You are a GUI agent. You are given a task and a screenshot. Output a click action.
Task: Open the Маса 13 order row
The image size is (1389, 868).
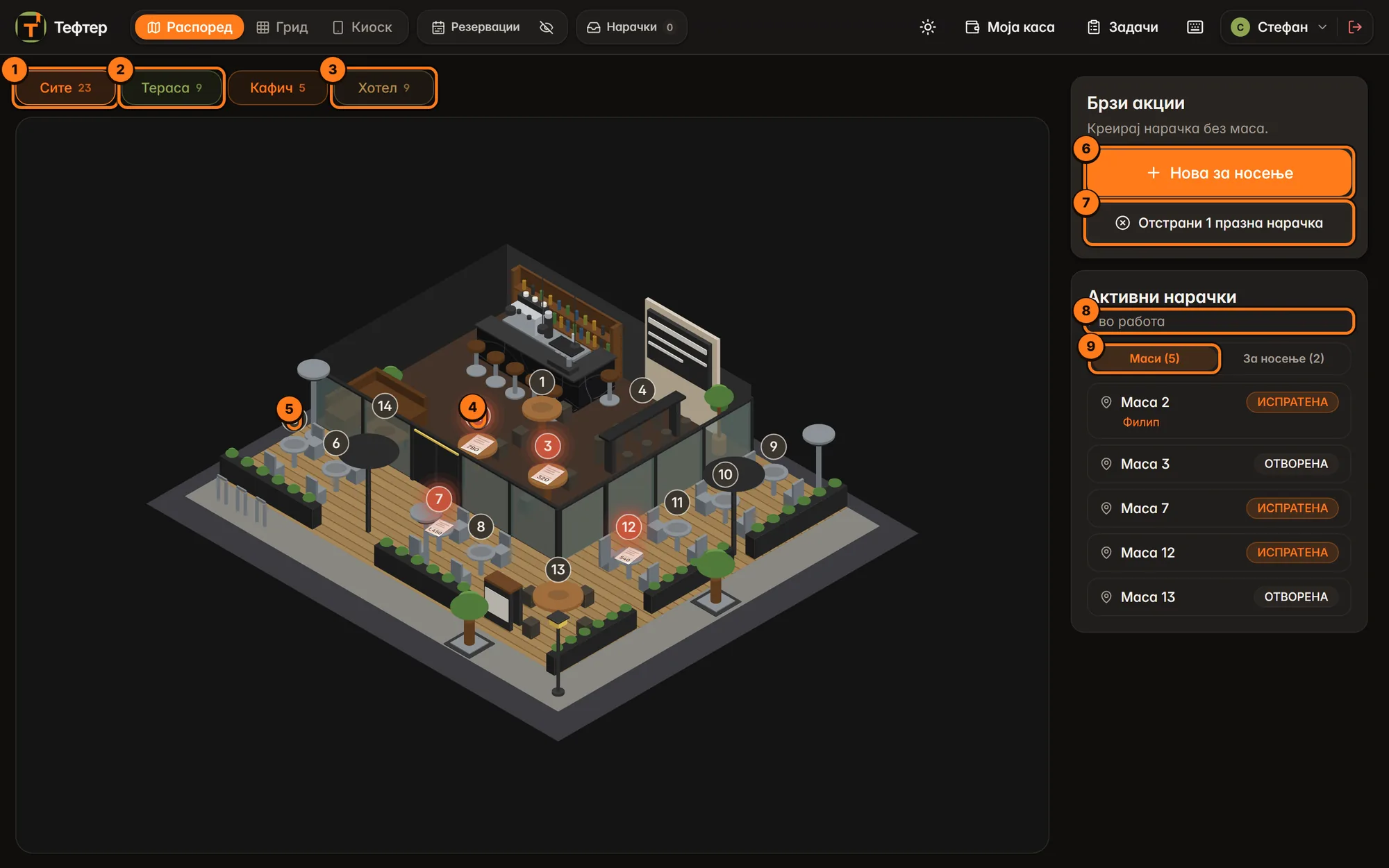click(1219, 597)
